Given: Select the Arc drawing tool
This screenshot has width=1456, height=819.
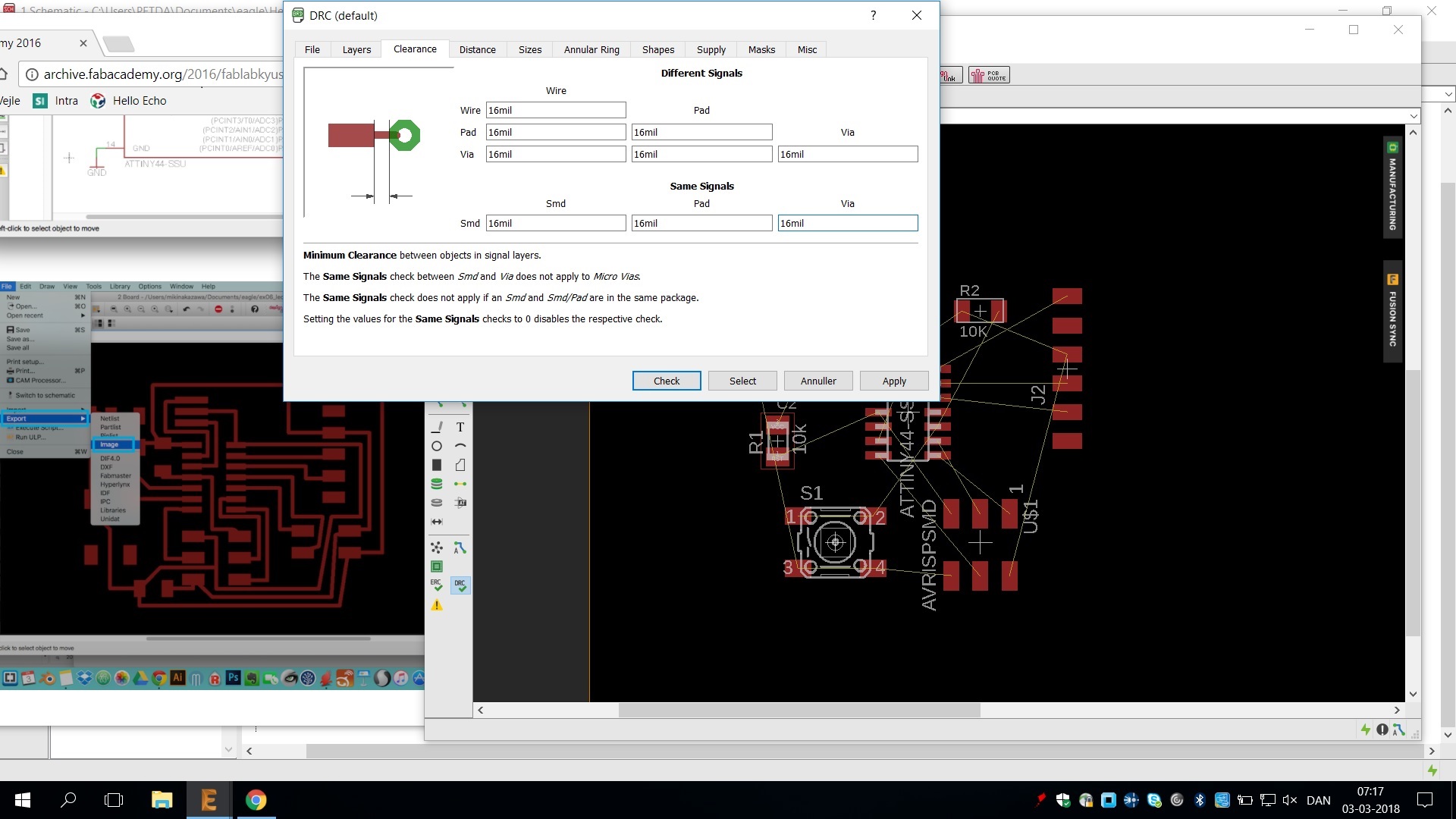Looking at the screenshot, I should 460,446.
